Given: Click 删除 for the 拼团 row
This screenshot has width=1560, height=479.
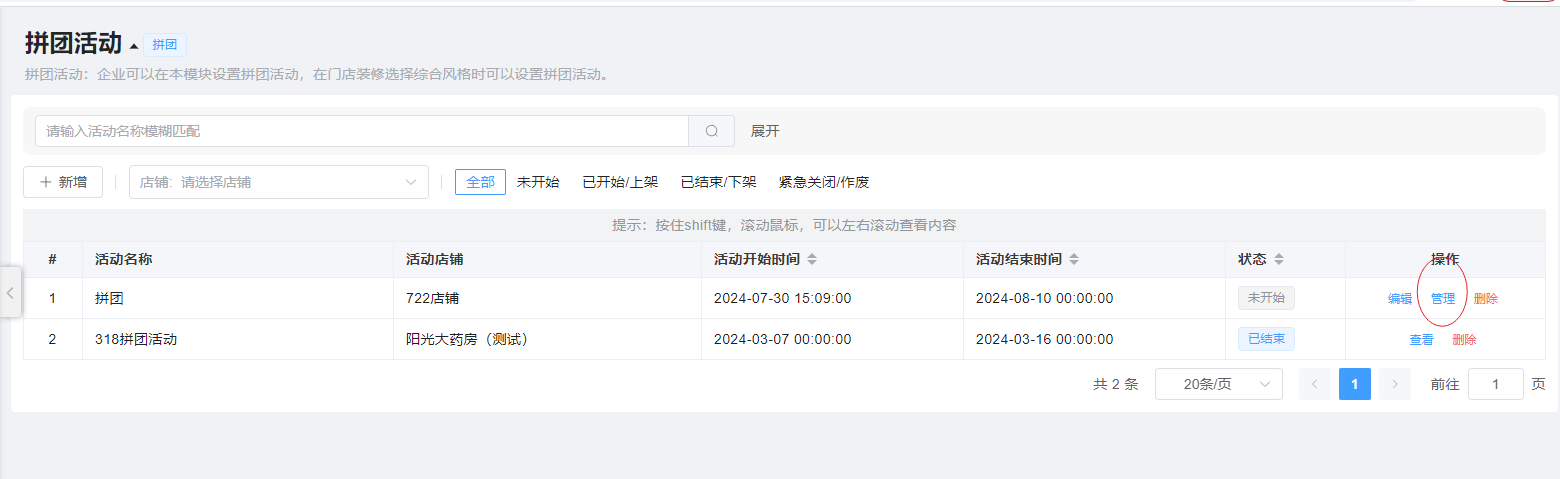Looking at the screenshot, I should [x=1486, y=298].
